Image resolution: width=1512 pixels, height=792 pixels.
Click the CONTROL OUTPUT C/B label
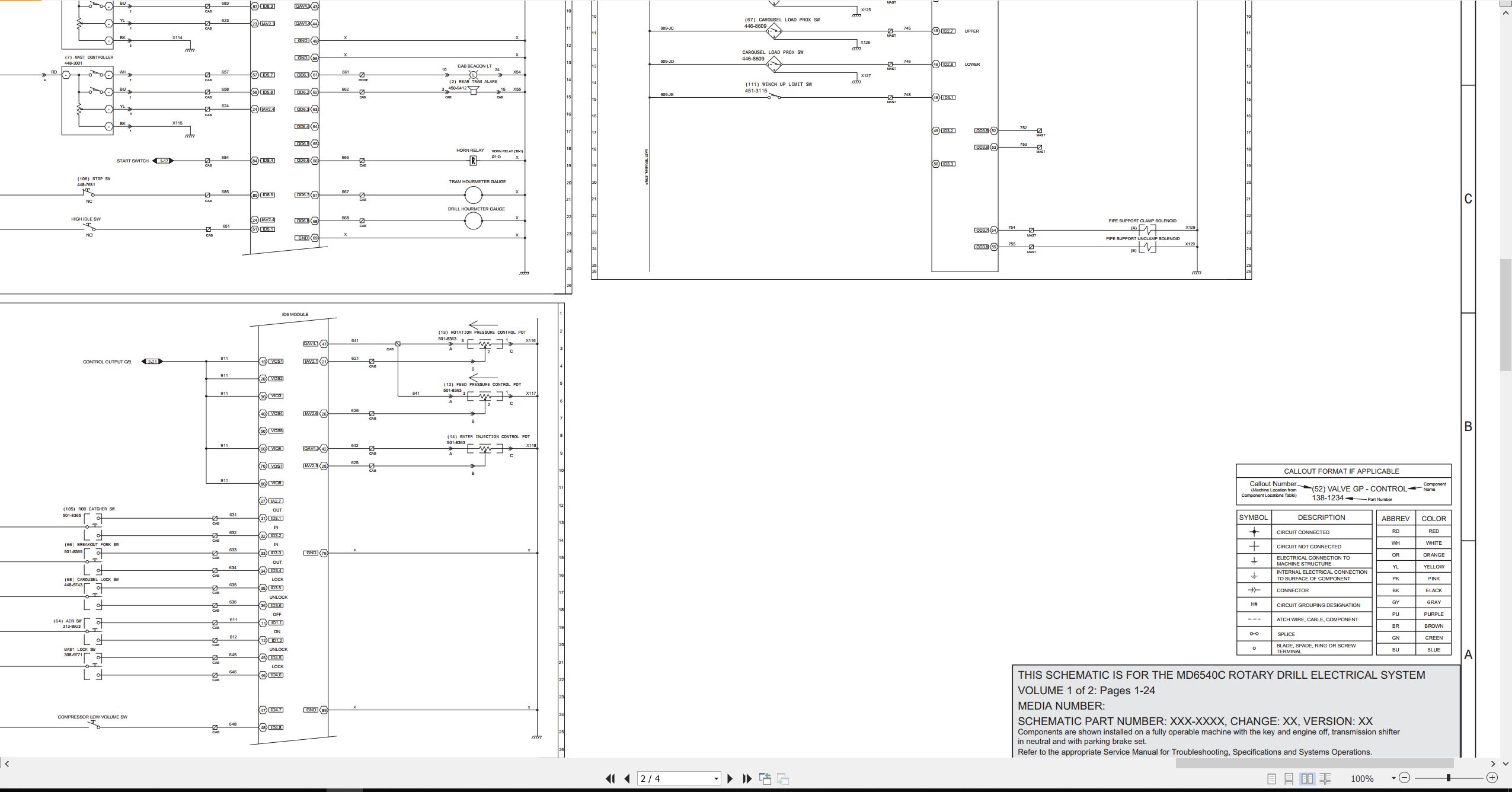click(x=107, y=362)
